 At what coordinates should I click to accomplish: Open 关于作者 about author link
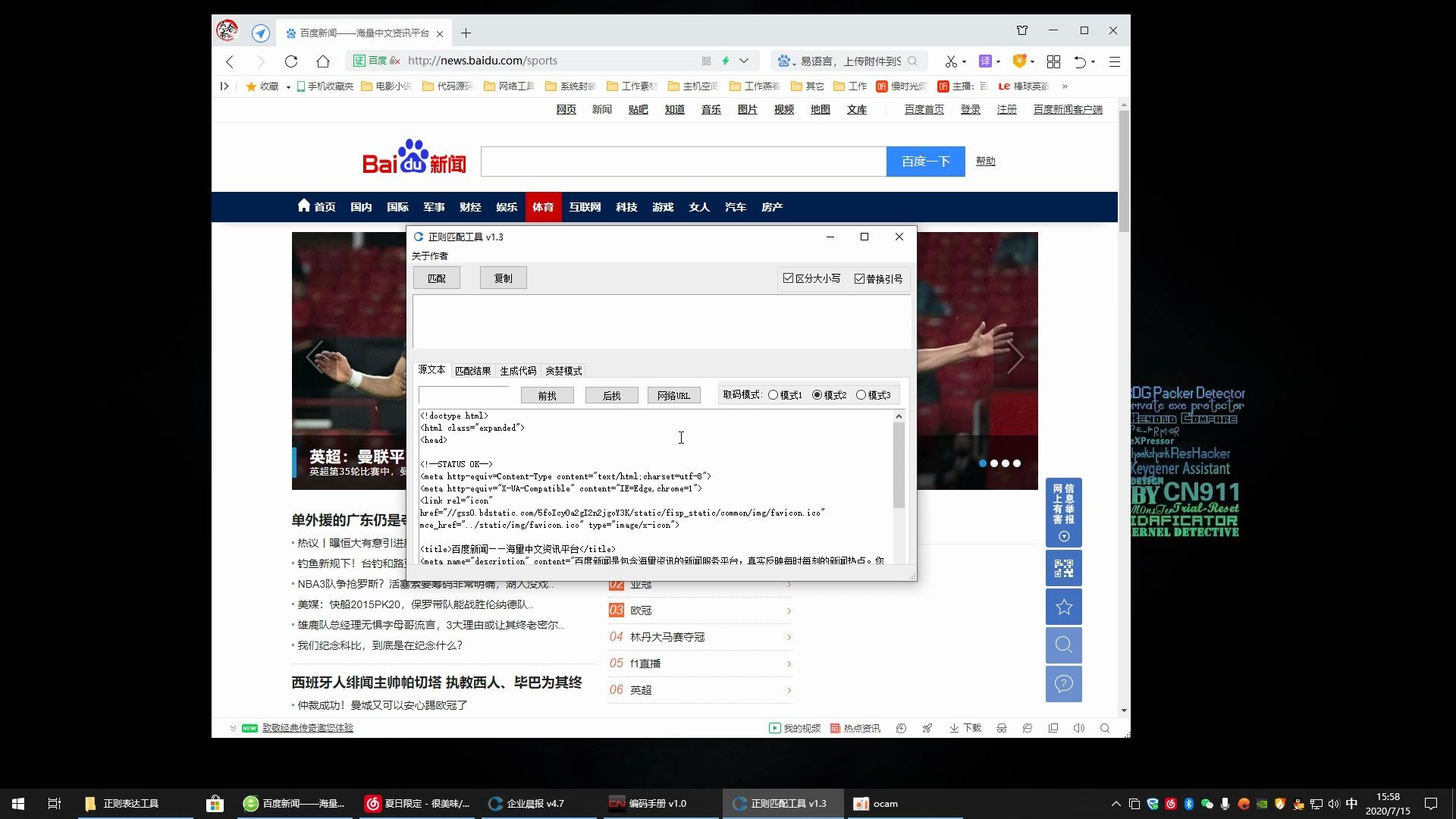click(430, 255)
